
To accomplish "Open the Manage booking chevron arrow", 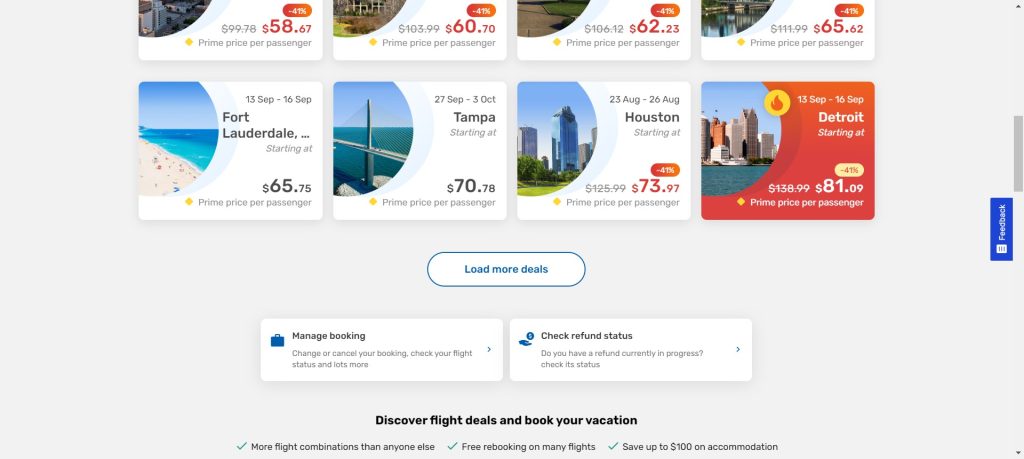I will [x=489, y=350].
